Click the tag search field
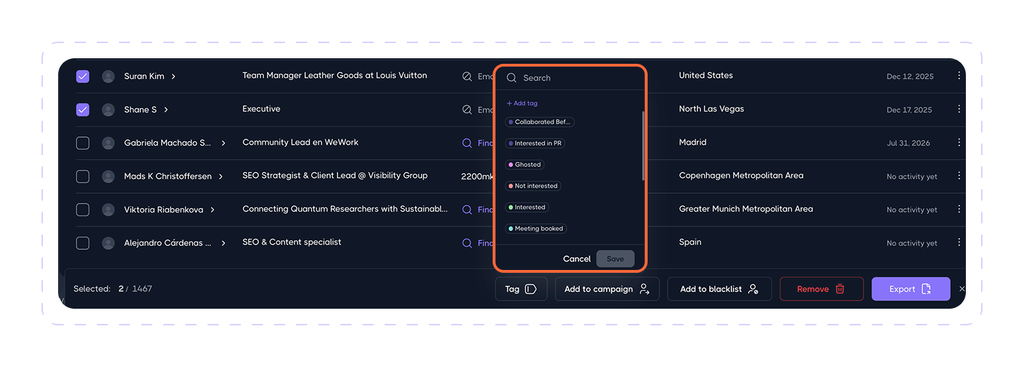Image resolution: width=1024 pixels, height=367 pixels. point(569,78)
